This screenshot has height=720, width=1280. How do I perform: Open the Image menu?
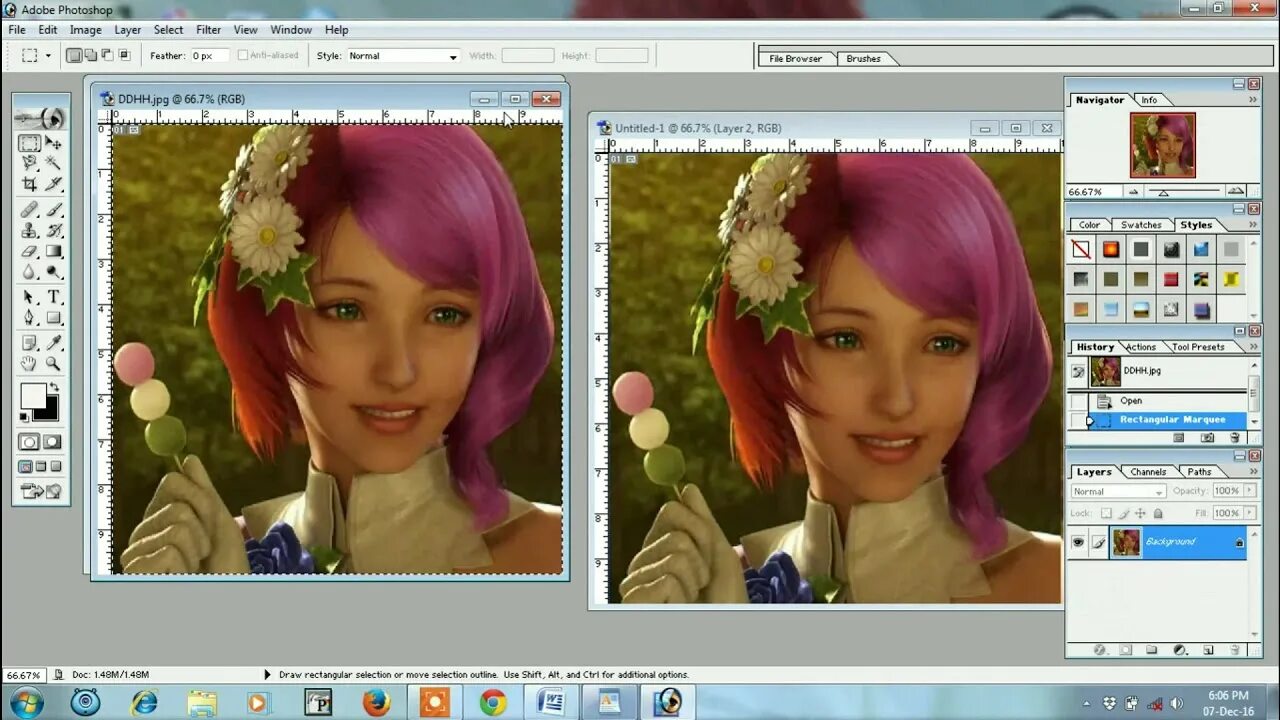pyautogui.click(x=85, y=30)
